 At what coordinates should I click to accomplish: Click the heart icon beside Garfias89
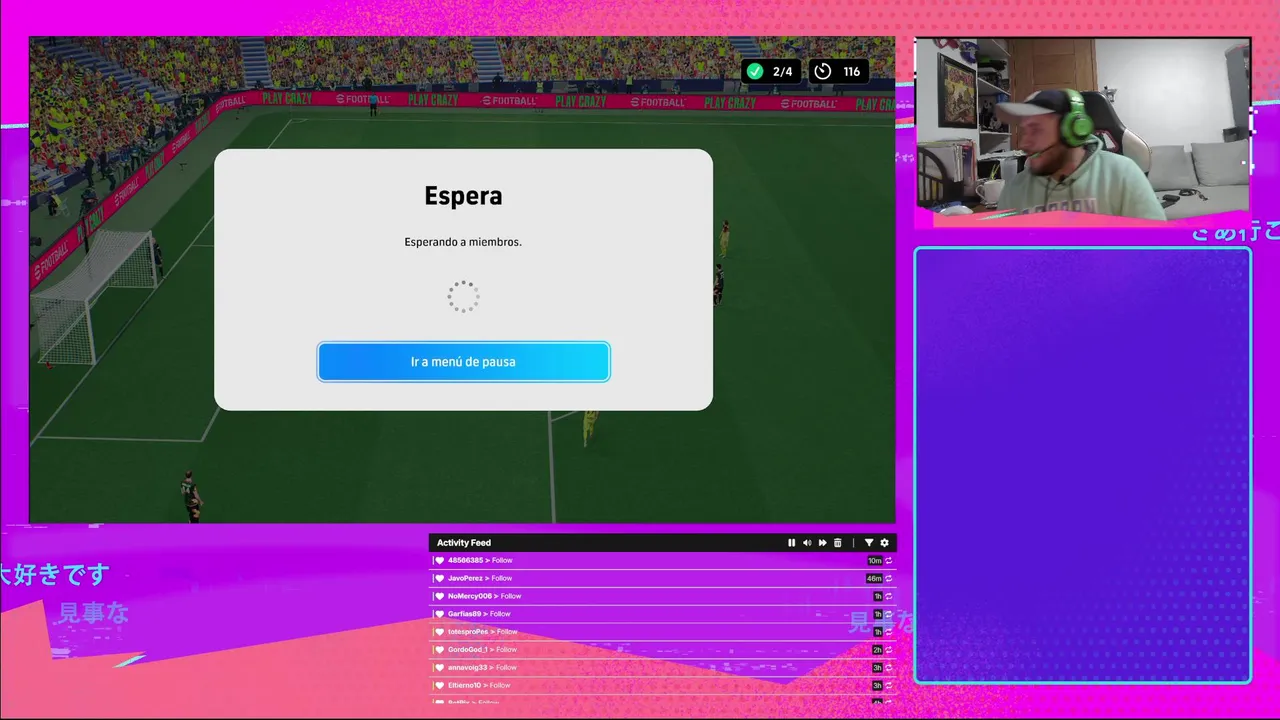(439, 614)
